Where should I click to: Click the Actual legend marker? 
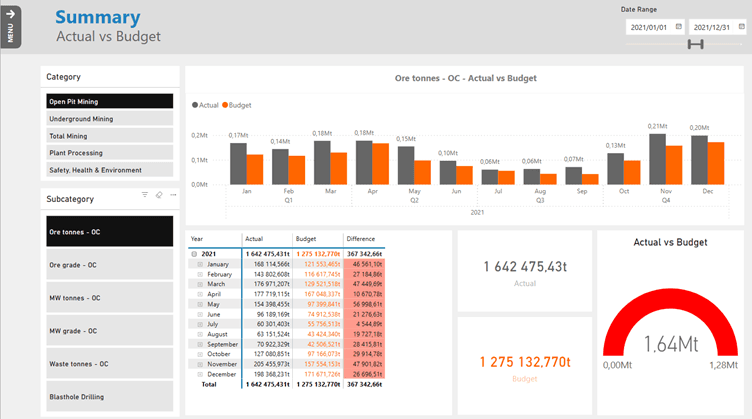[195, 105]
